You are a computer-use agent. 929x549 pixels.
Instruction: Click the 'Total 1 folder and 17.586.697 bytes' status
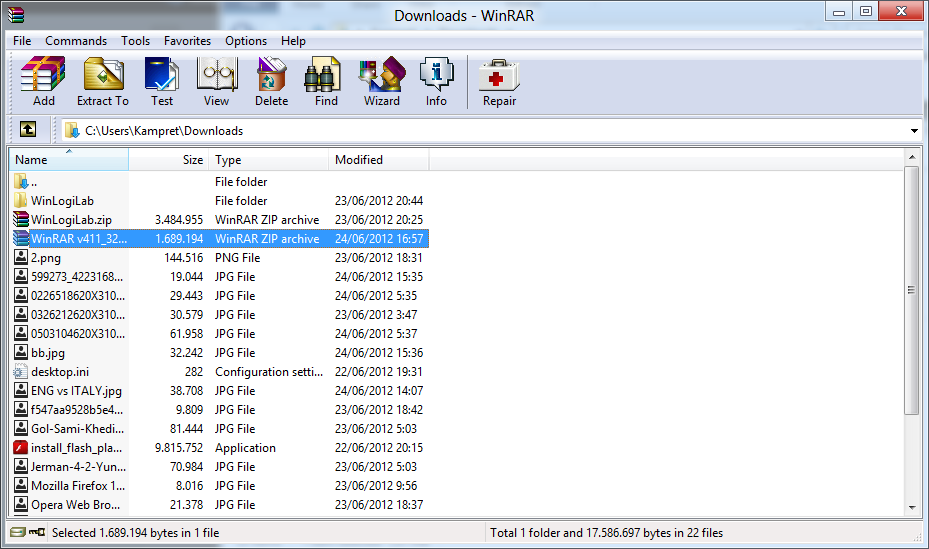click(607, 532)
